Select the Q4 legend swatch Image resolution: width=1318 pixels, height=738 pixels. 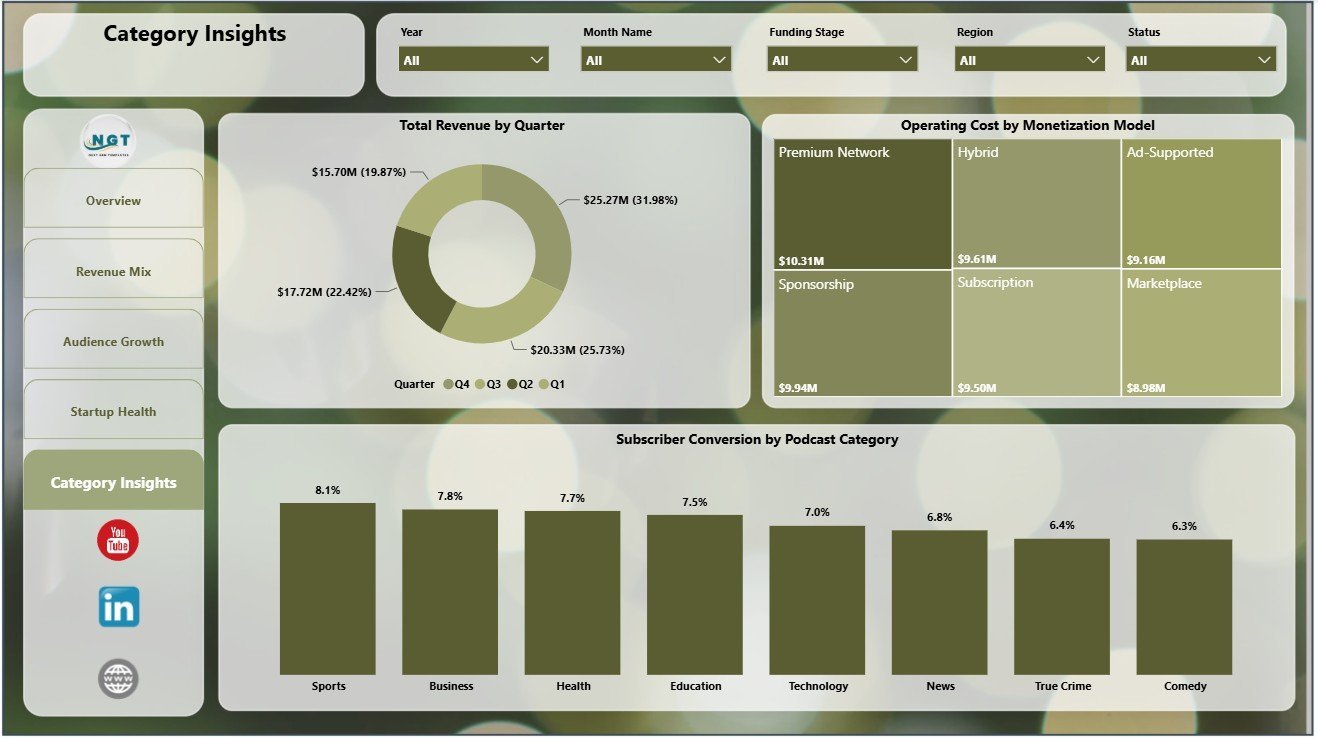447,384
